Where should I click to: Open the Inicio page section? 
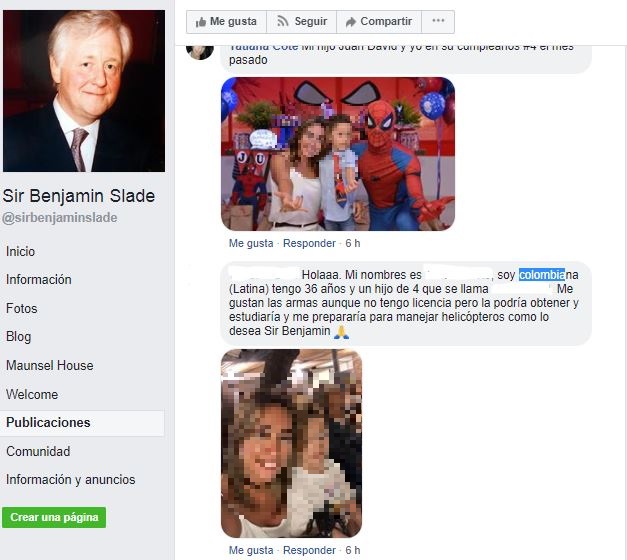point(20,252)
